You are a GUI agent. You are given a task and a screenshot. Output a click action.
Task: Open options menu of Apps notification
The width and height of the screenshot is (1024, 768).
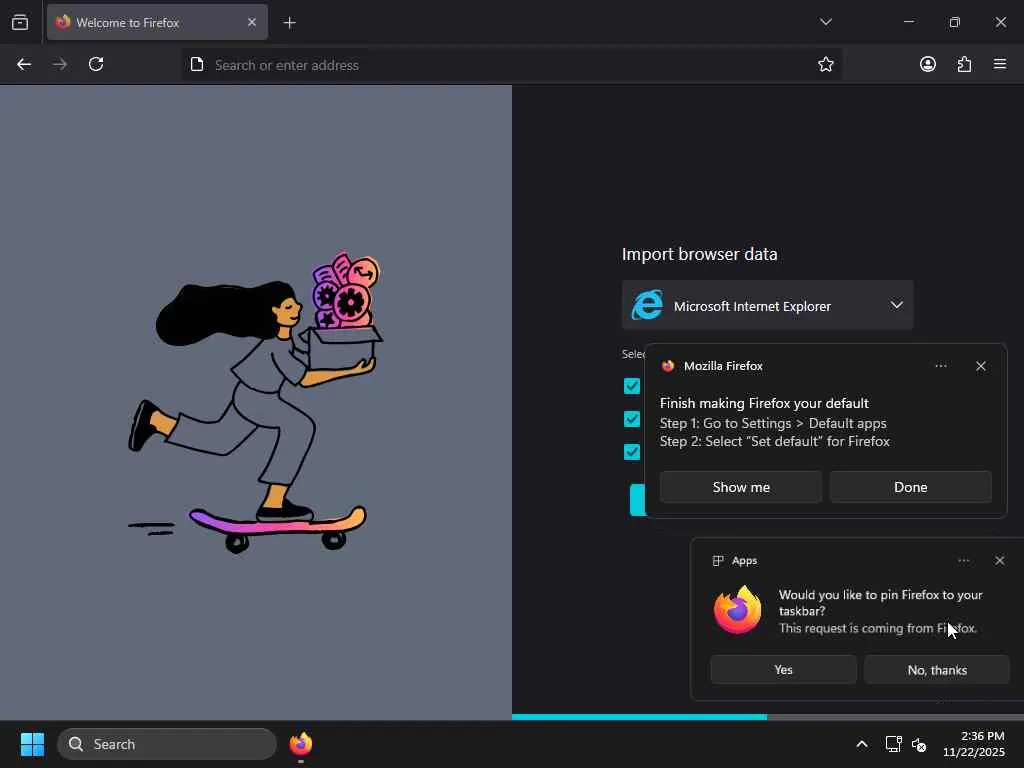click(963, 560)
